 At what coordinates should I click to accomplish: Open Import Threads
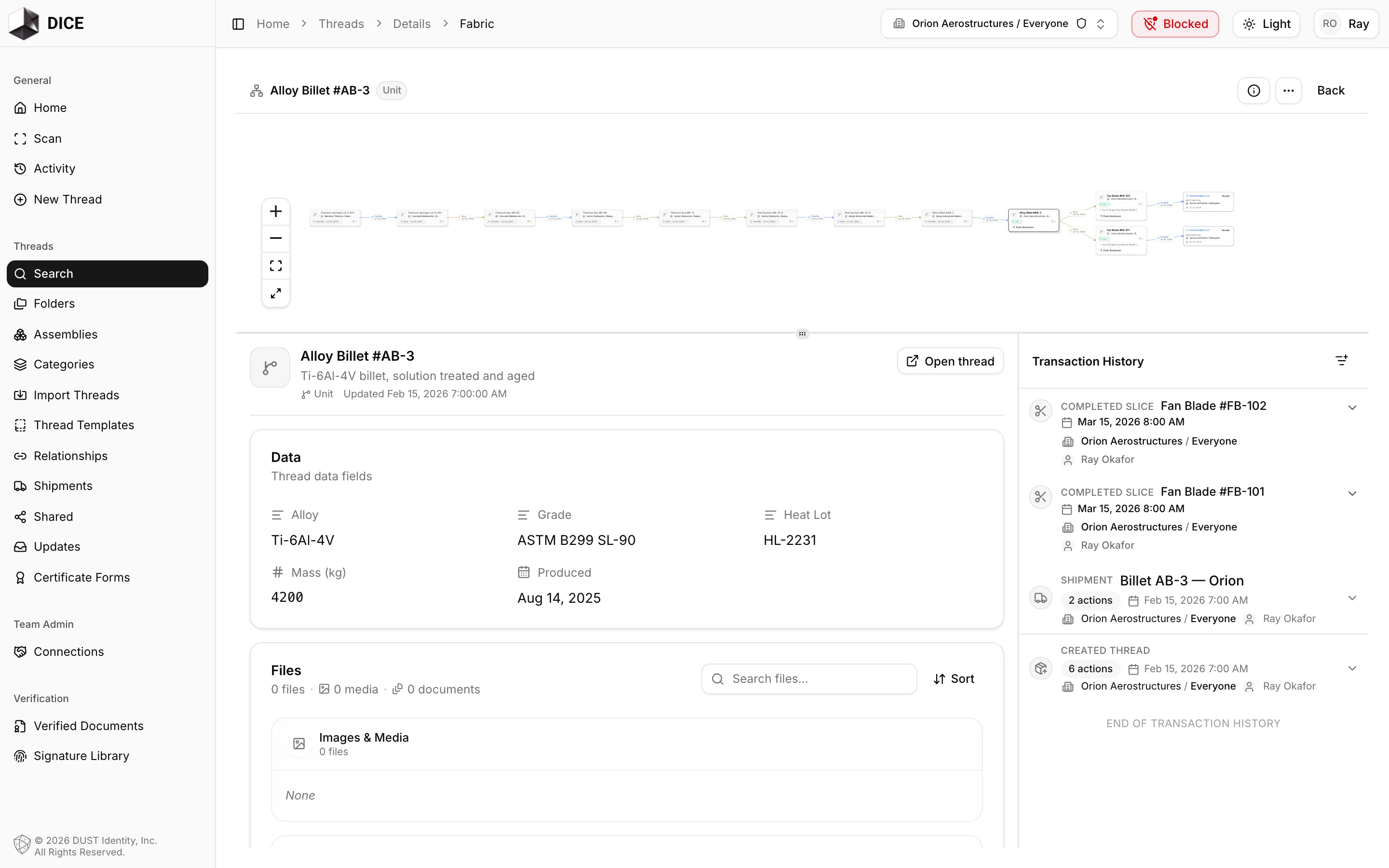[x=108, y=395]
